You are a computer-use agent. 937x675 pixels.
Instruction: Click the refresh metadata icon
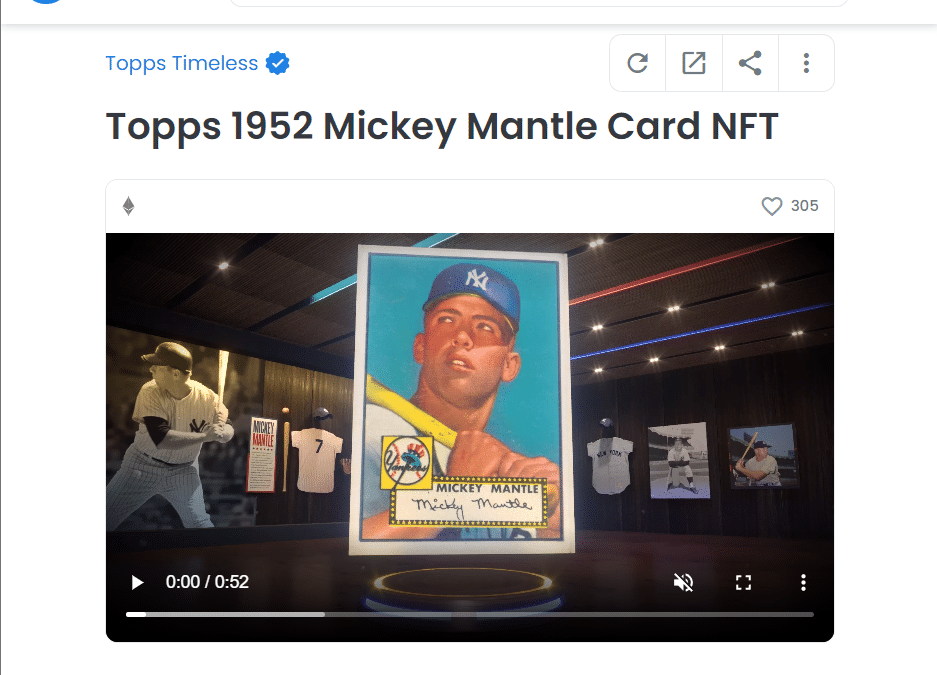(x=638, y=63)
